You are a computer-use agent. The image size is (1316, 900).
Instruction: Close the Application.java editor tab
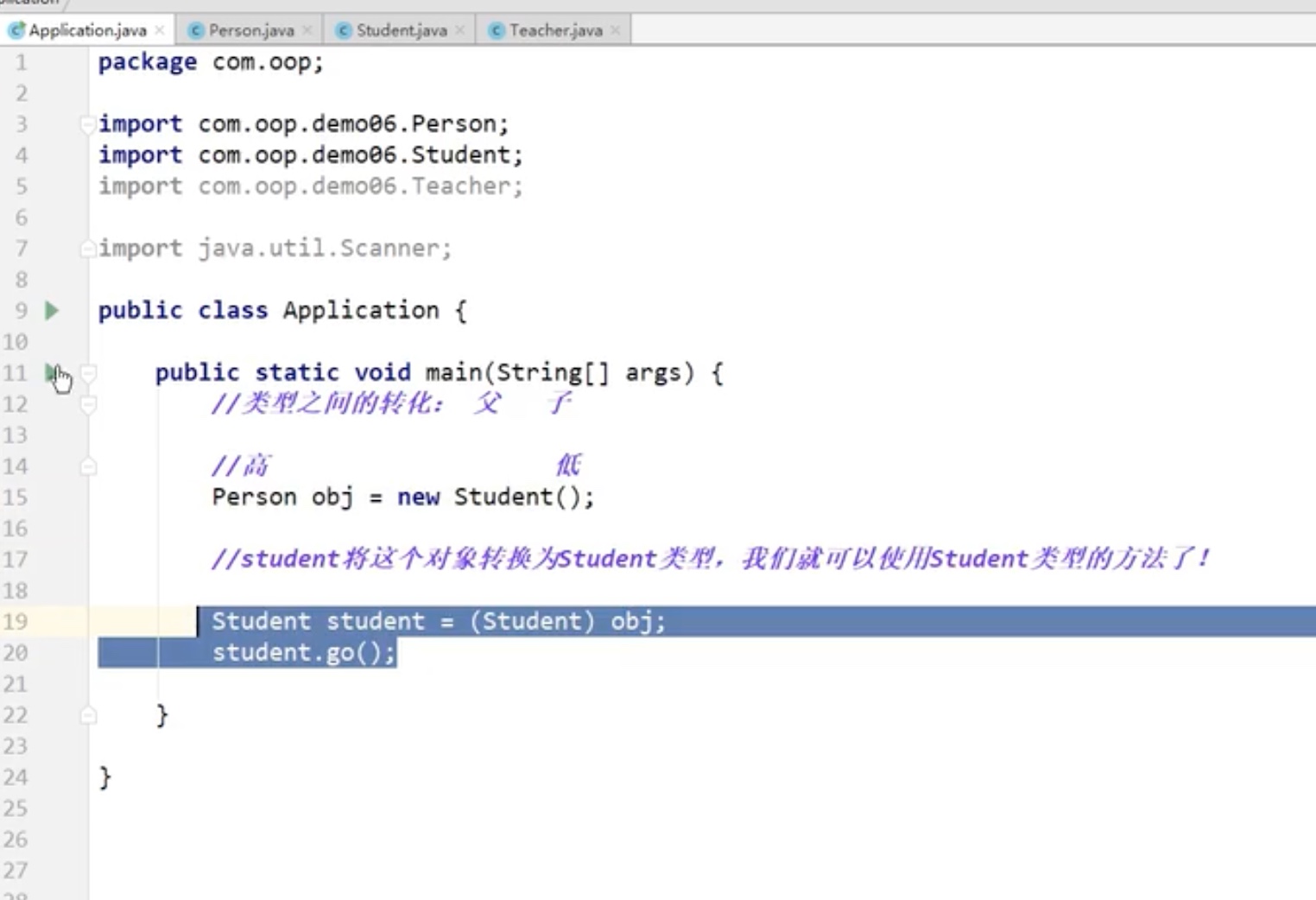tap(160, 30)
